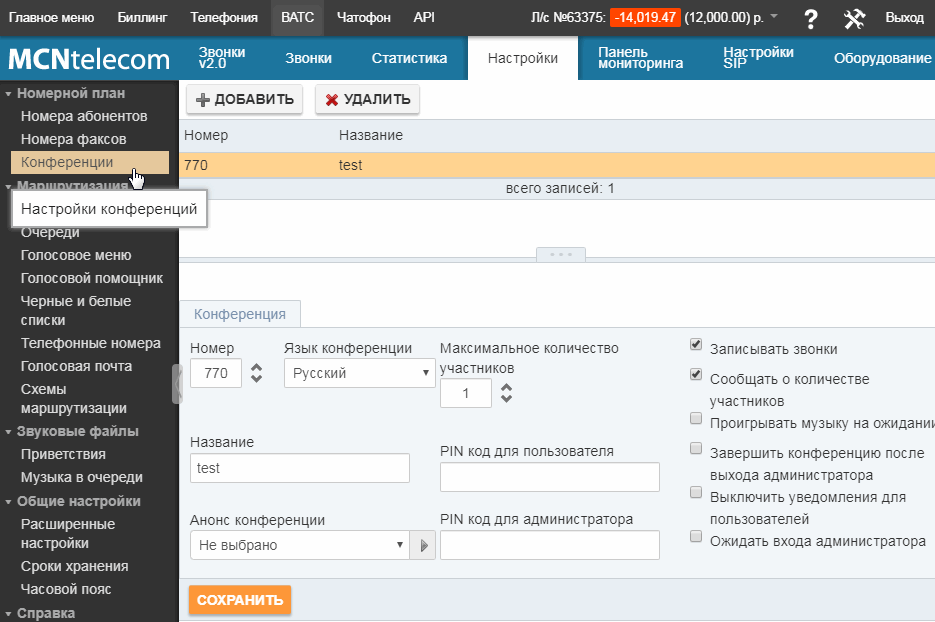The width and height of the screenshot is (935, 622).
Task: Switch to the Статистика tab
Action: click(x=409, y=58)
